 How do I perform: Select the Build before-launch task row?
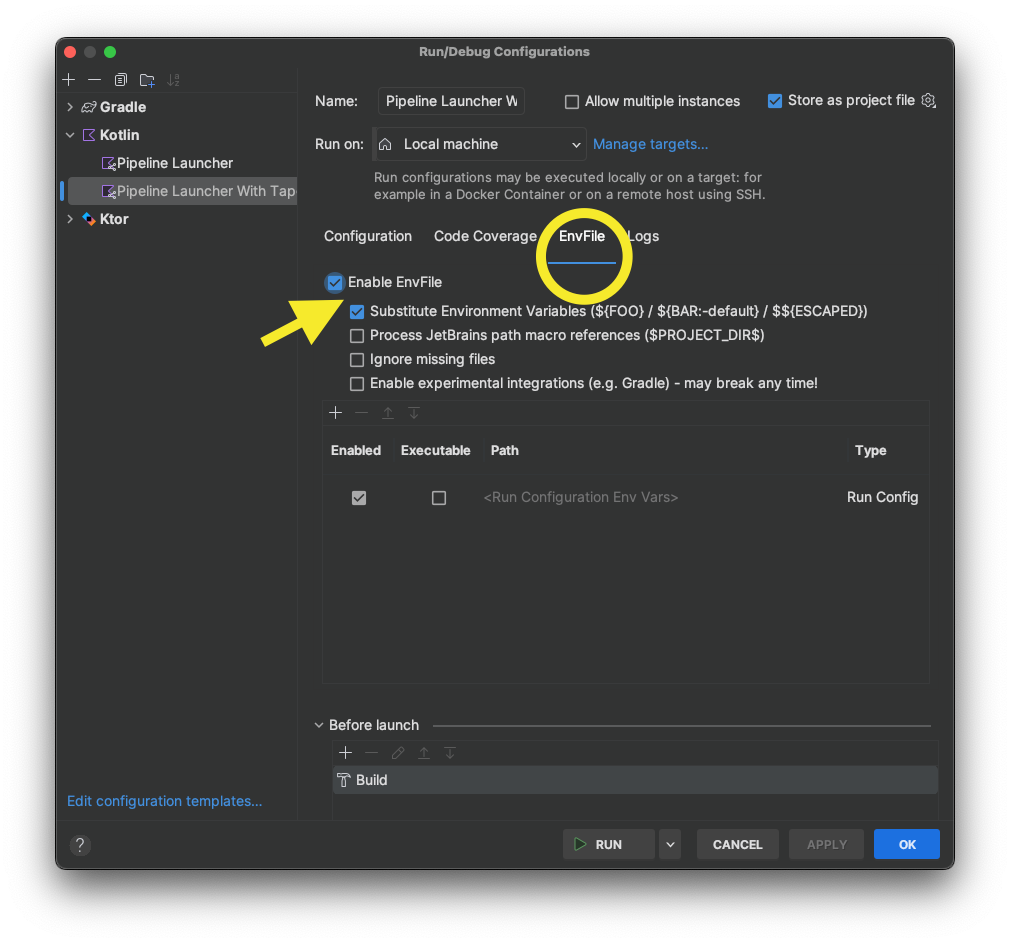(634, 780)
